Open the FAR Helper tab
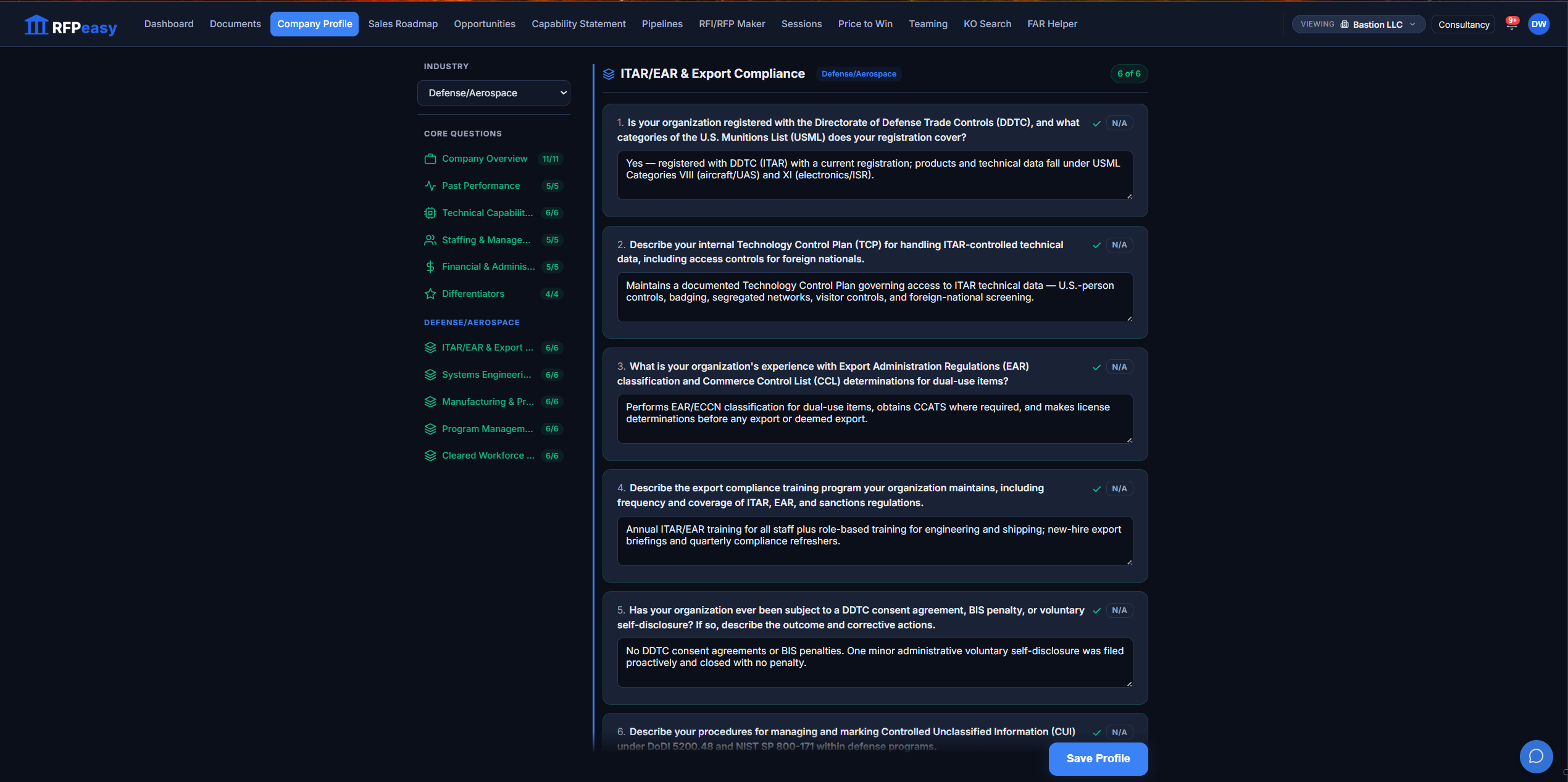 pyautogui.click(x=1052, y=24)
